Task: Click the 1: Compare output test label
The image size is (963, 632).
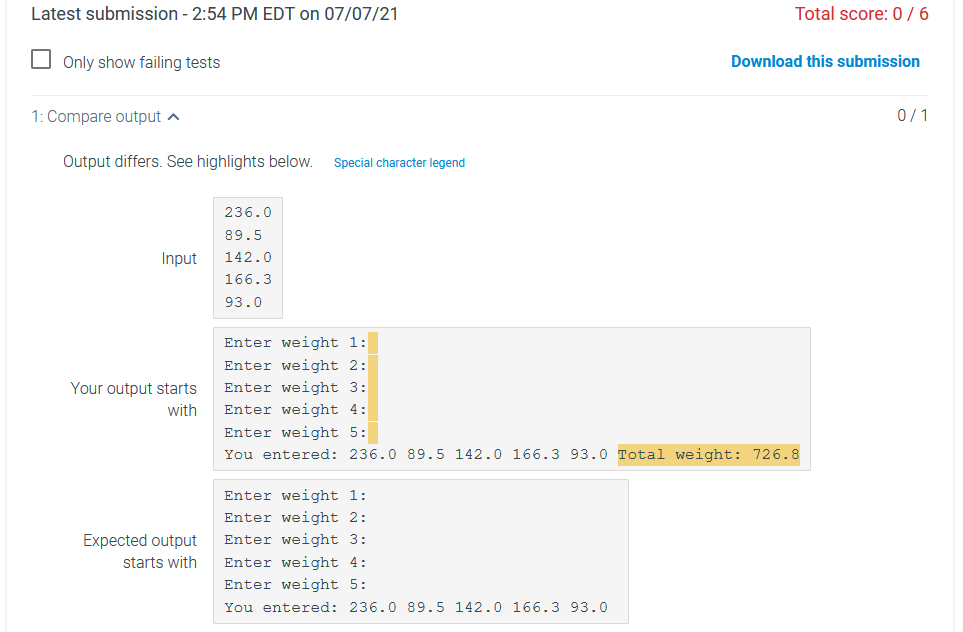Action: [95, 116]
